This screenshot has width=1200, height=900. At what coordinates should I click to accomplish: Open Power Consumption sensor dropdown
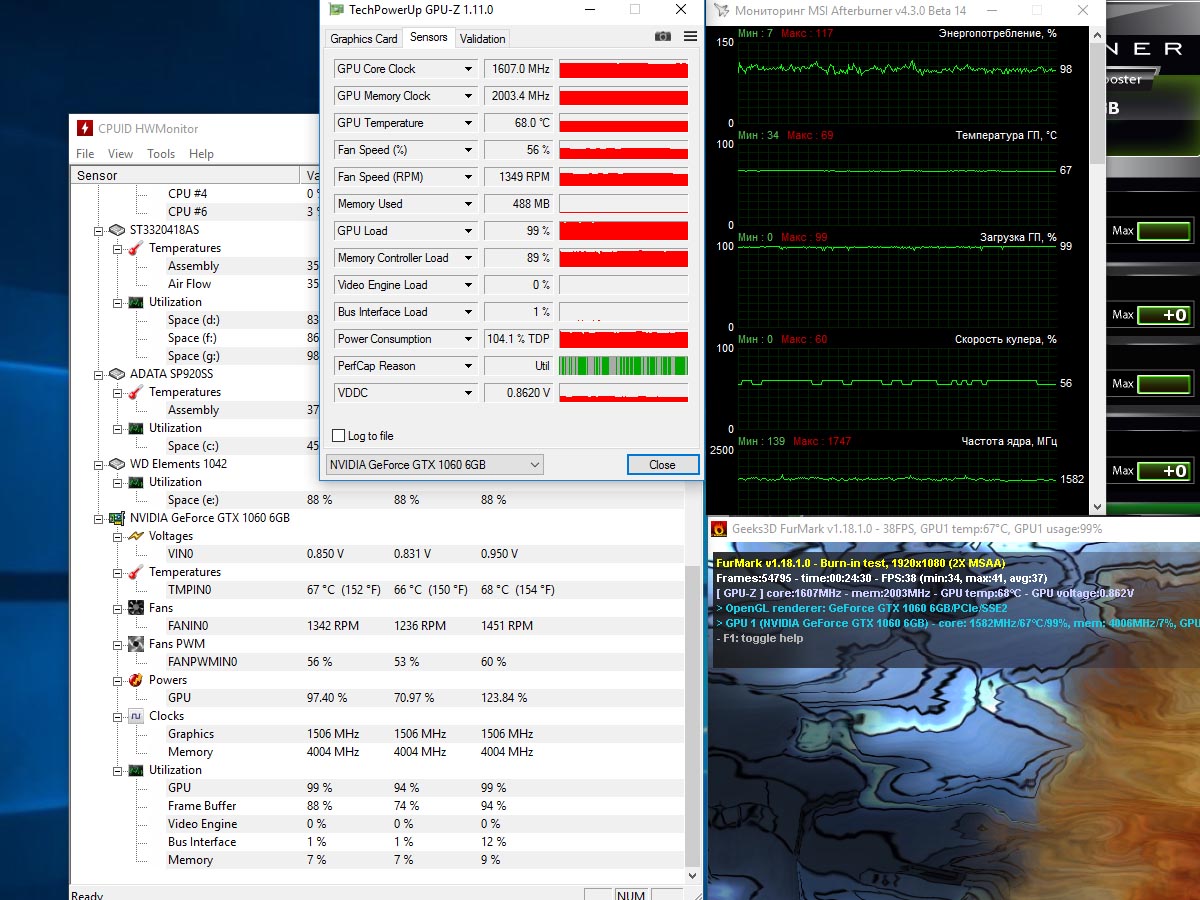click(x=468, y=339)
